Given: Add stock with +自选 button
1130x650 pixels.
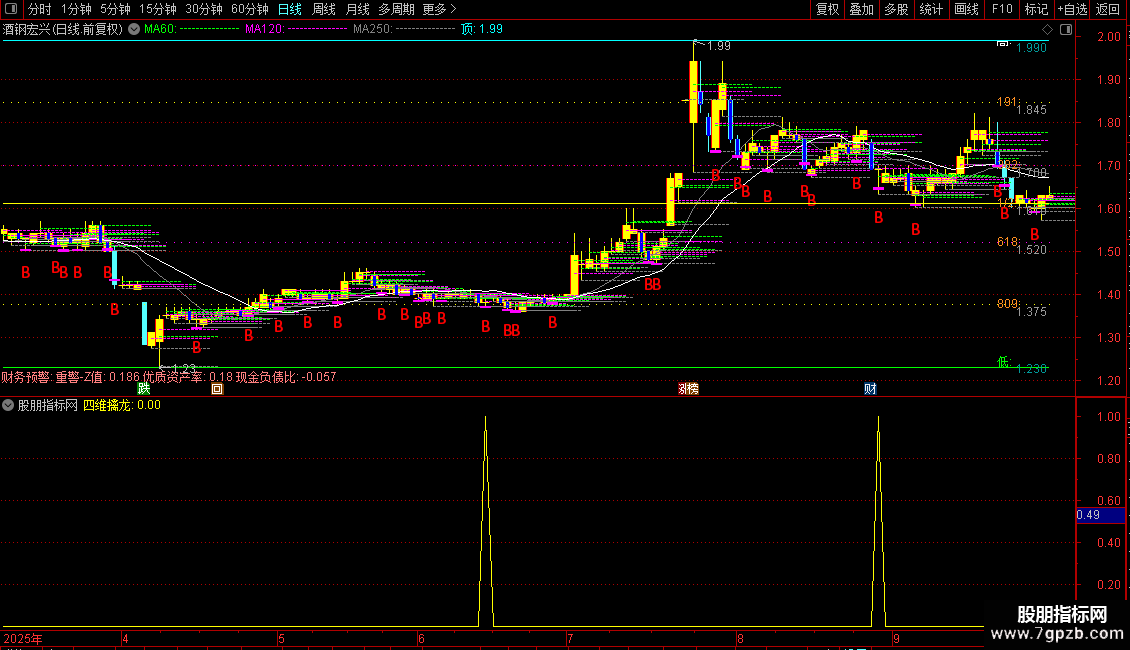Looking at the screenshot, I should click(x=1072, y=9).
